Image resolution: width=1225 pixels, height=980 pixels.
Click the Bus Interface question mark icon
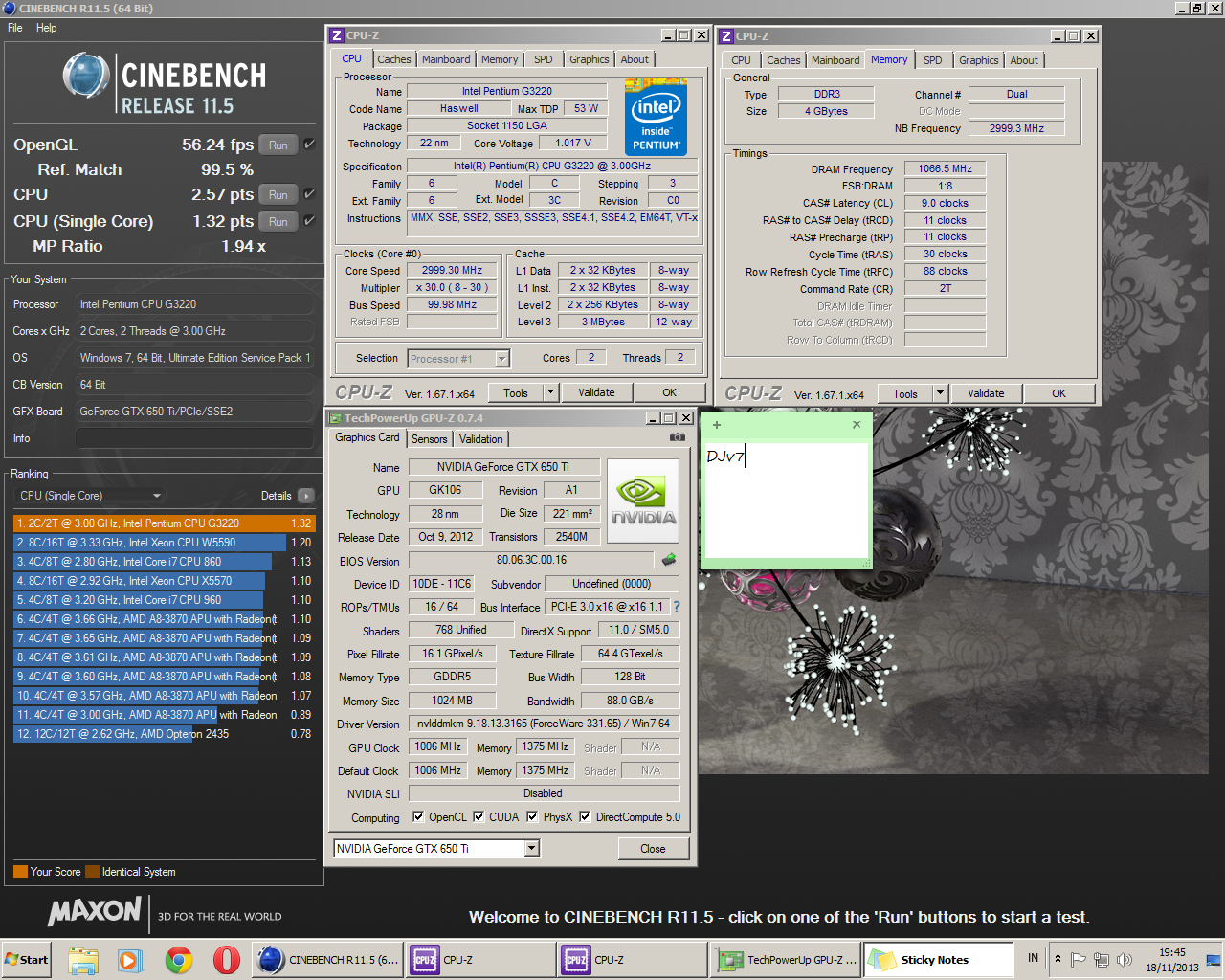pyautogui.click(x=677, y=607)
